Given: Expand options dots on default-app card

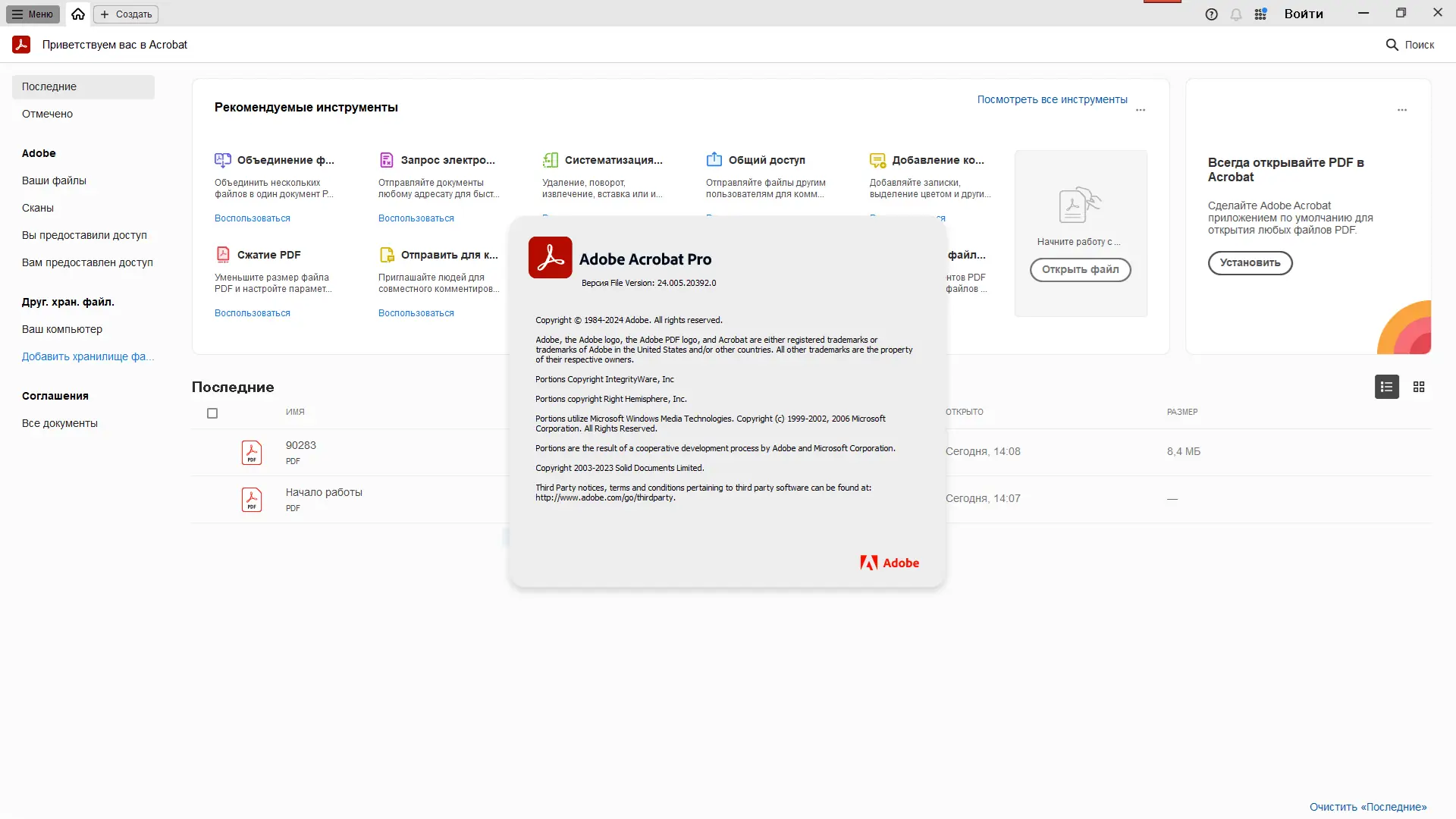Looking at the screenshot, I should pos(1402,110).
